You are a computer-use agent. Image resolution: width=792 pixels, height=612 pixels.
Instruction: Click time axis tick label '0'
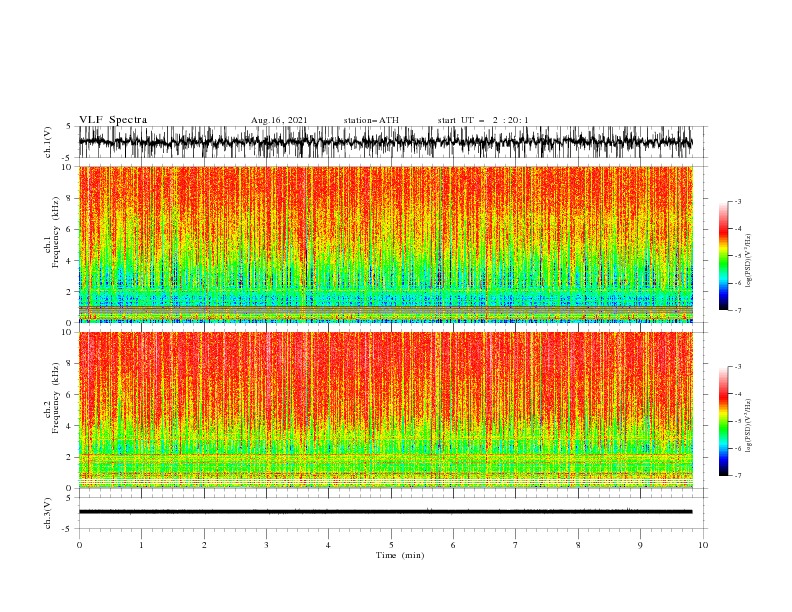coord(79,545)
